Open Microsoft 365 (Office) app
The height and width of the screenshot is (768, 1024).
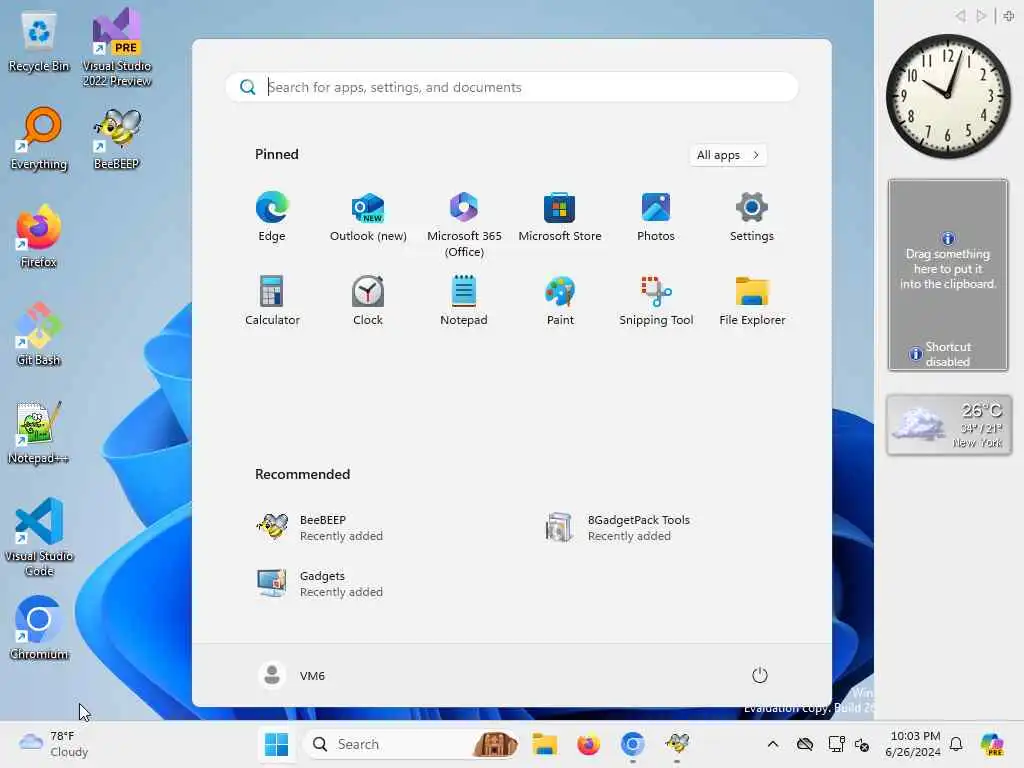click(464, 225)
